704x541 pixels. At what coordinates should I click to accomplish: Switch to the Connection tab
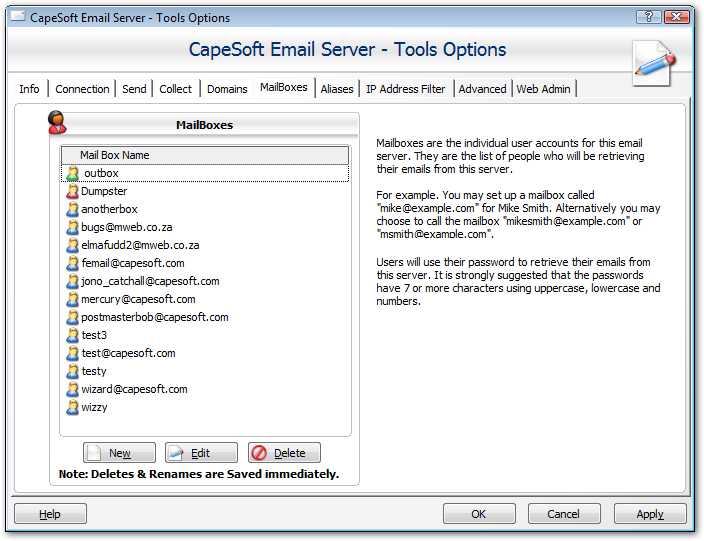[82, 89]
